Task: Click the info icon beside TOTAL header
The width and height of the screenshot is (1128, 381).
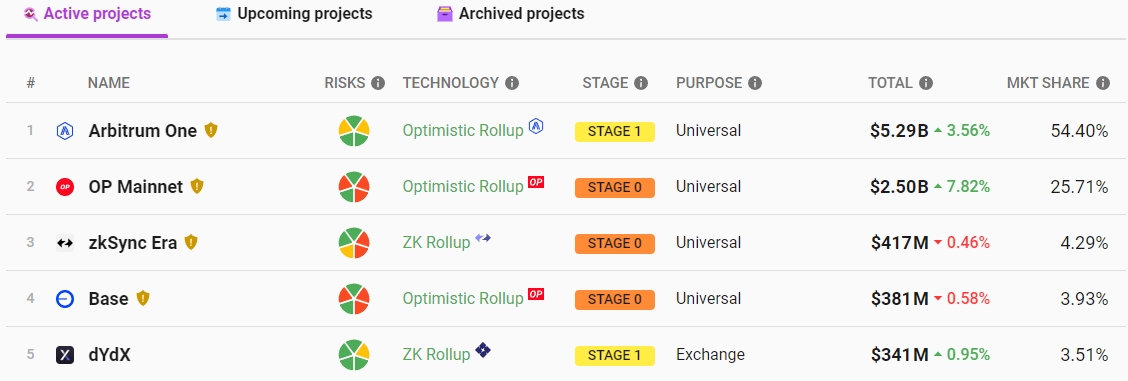Action: point(926,83)
